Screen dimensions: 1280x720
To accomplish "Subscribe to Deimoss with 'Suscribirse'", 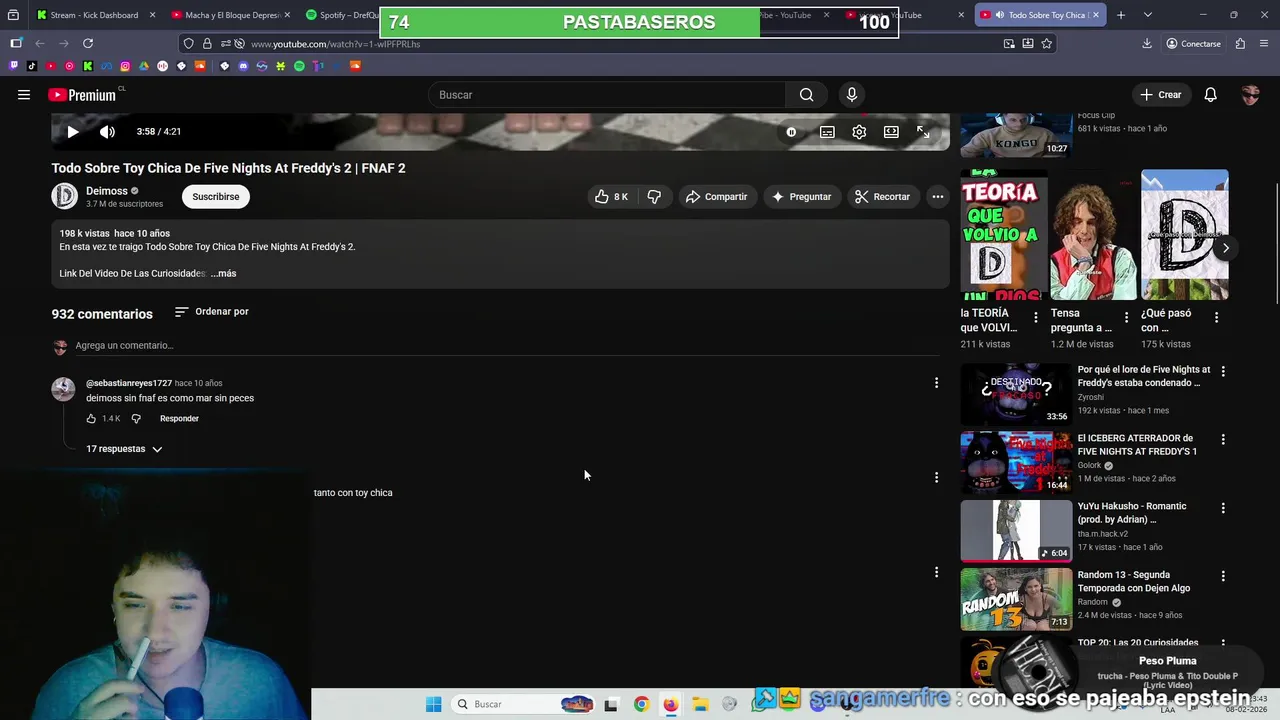I will (216, 197).
